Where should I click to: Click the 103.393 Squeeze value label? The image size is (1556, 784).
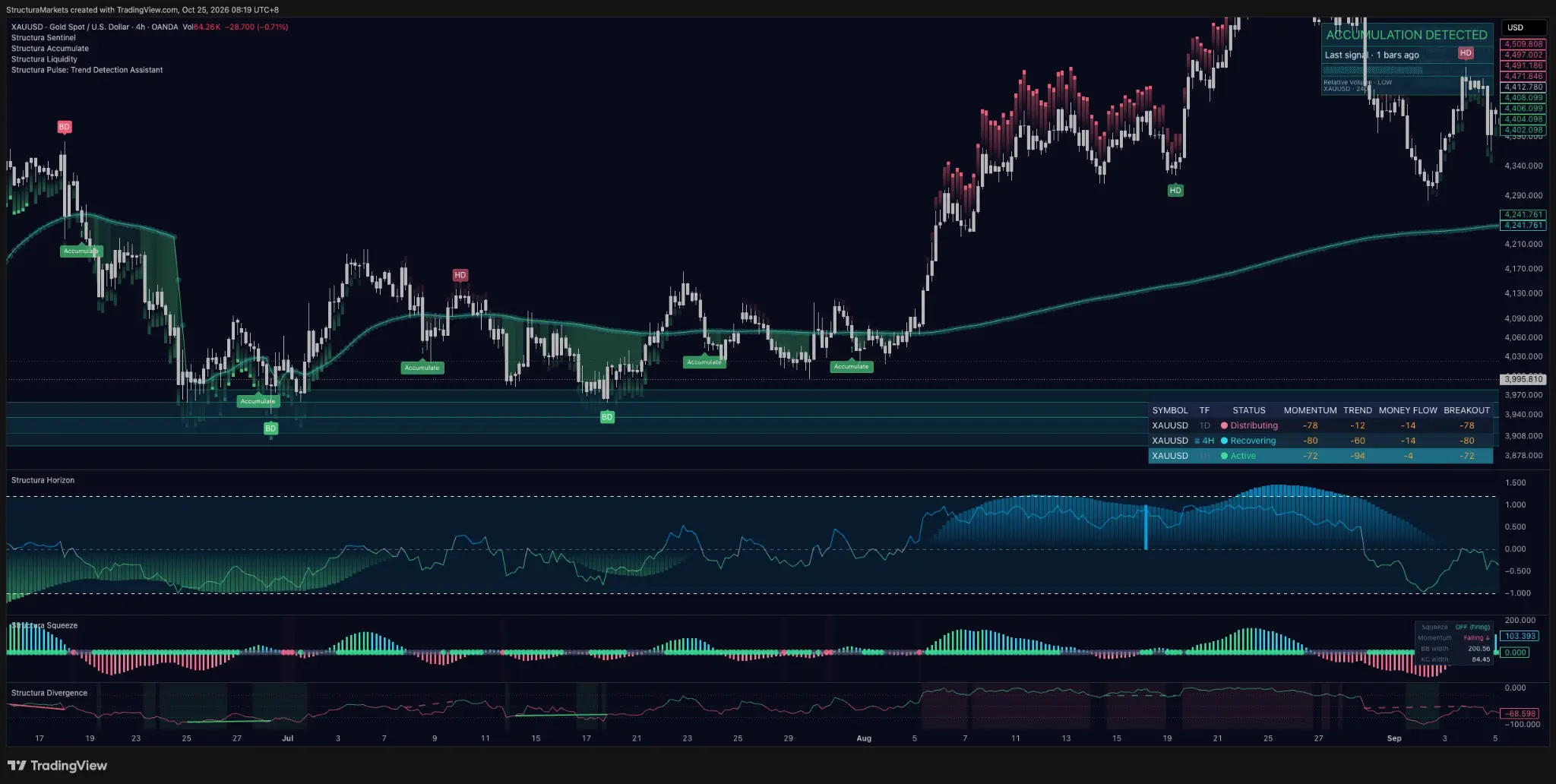tap(1520, 637)
